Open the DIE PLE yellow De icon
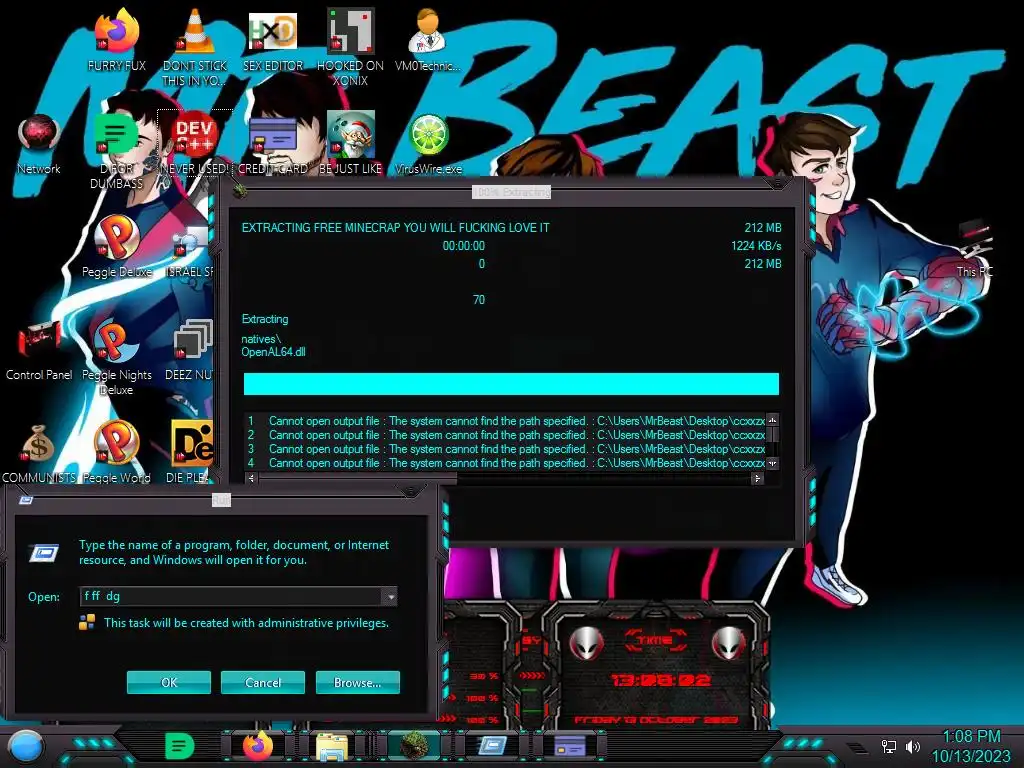The image size is (1024, 768). (191, 452)
